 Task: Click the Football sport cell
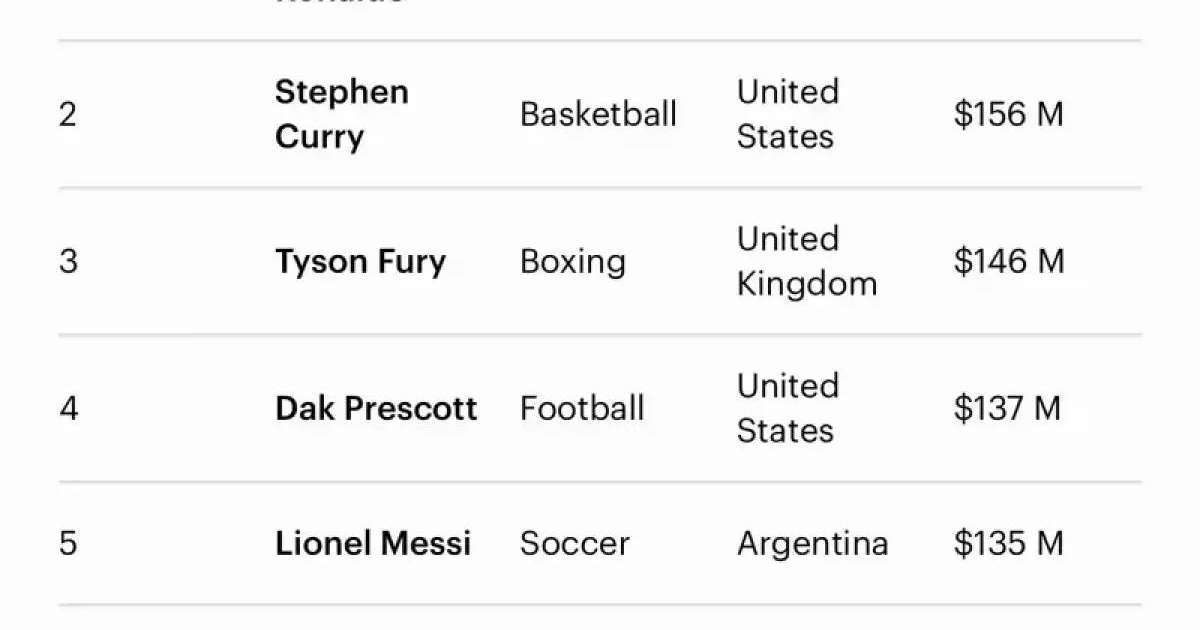pos(582,409)
